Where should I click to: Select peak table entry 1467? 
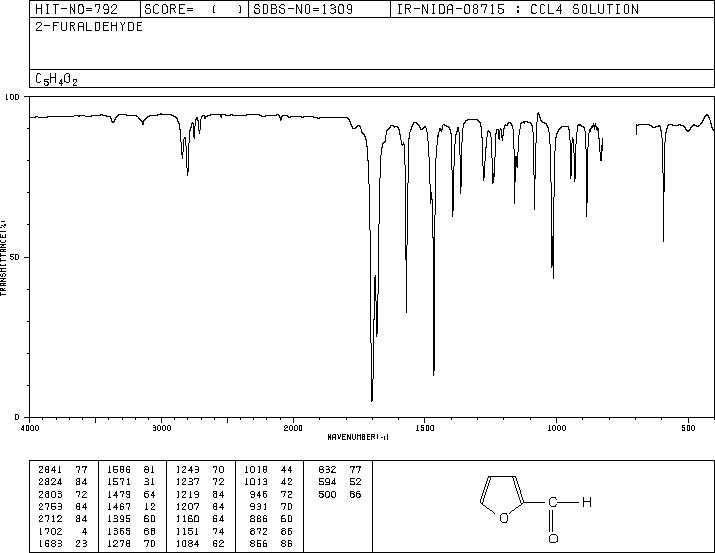(119, 506)
